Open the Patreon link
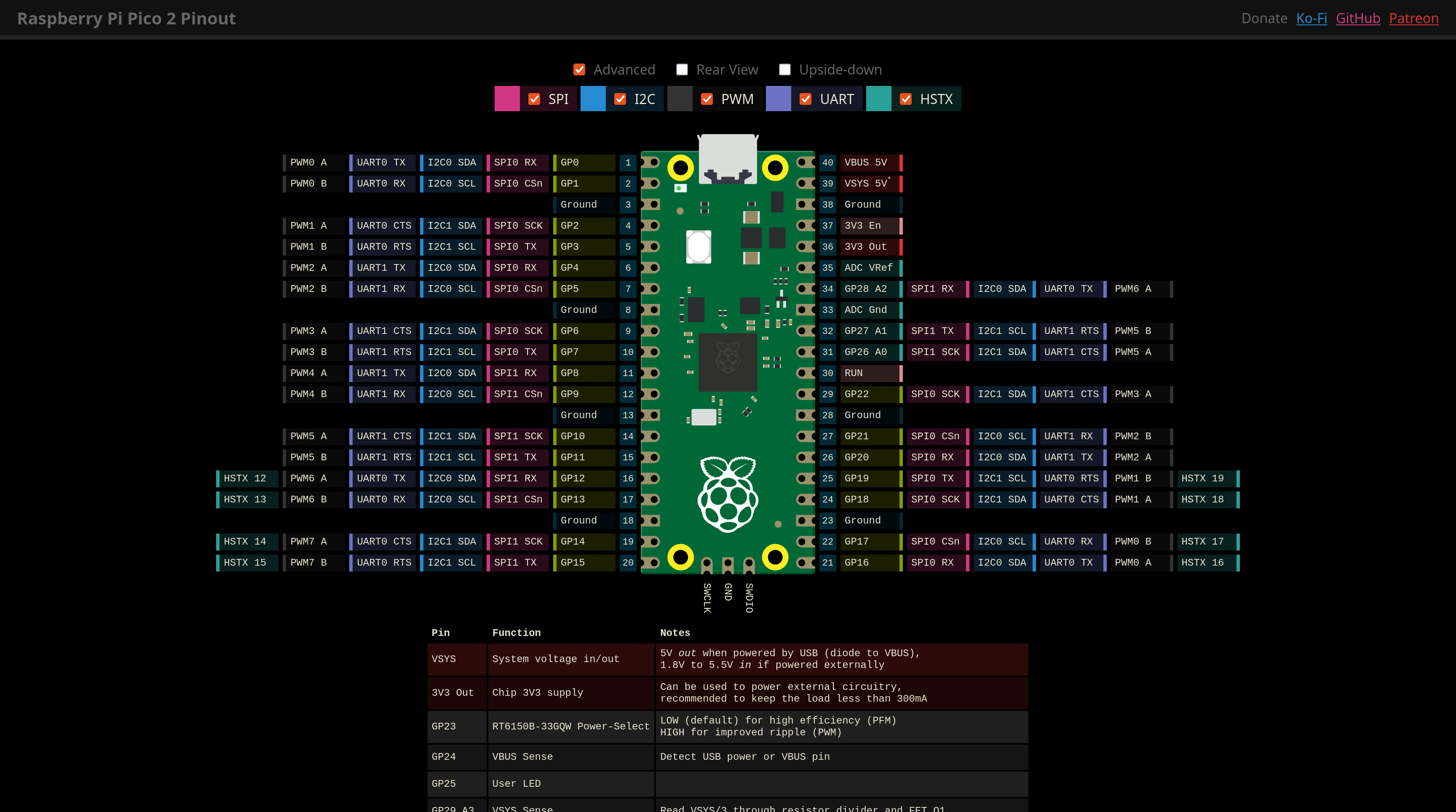The image size is (1456, 812). (x=1413, y=18)
